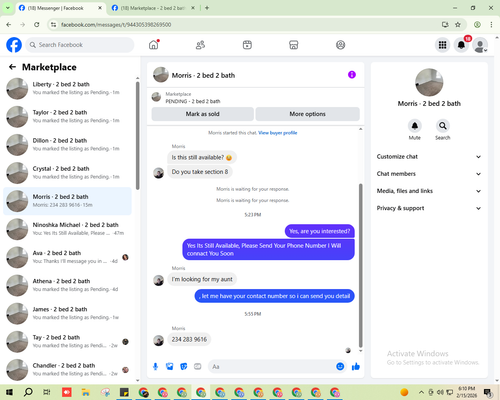Open Liberty - 2 bed 2 bath chat

tap(68, 88)
